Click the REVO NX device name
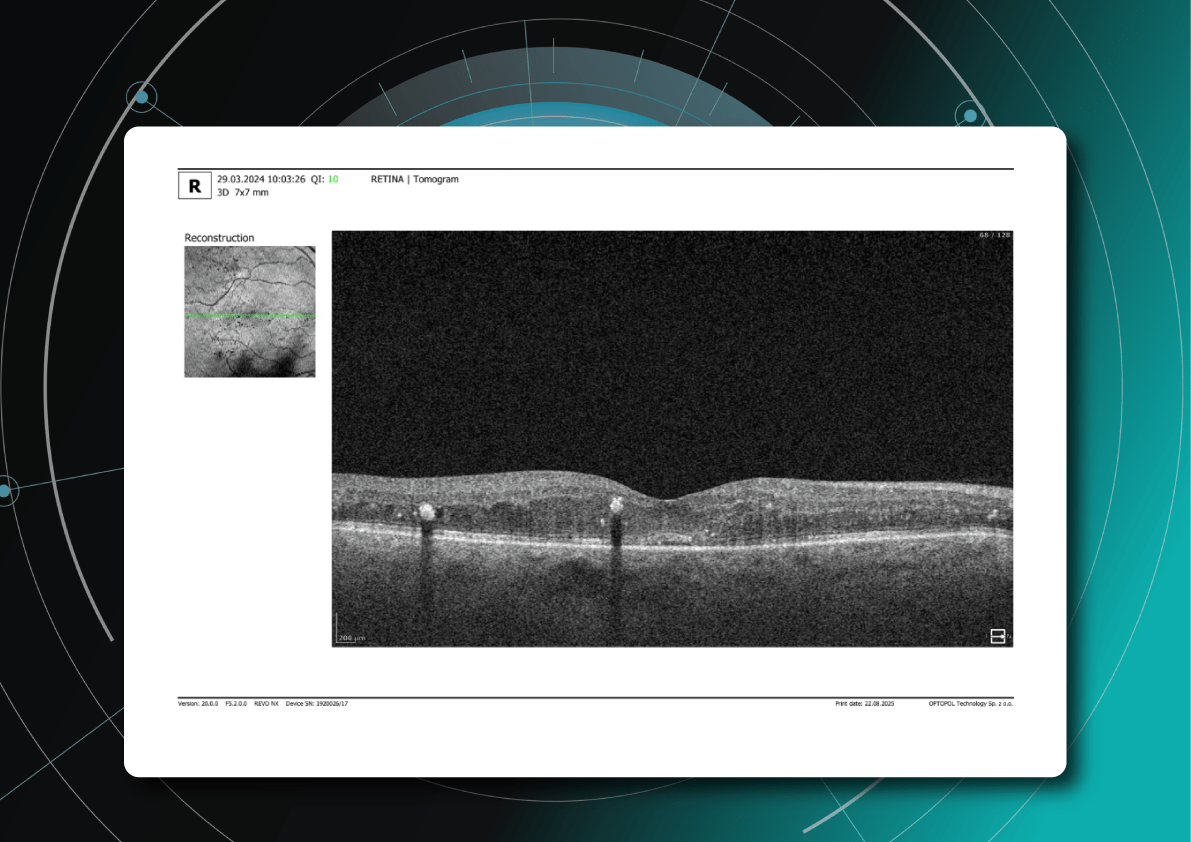 pyautogui.click(x=265, y=704)
